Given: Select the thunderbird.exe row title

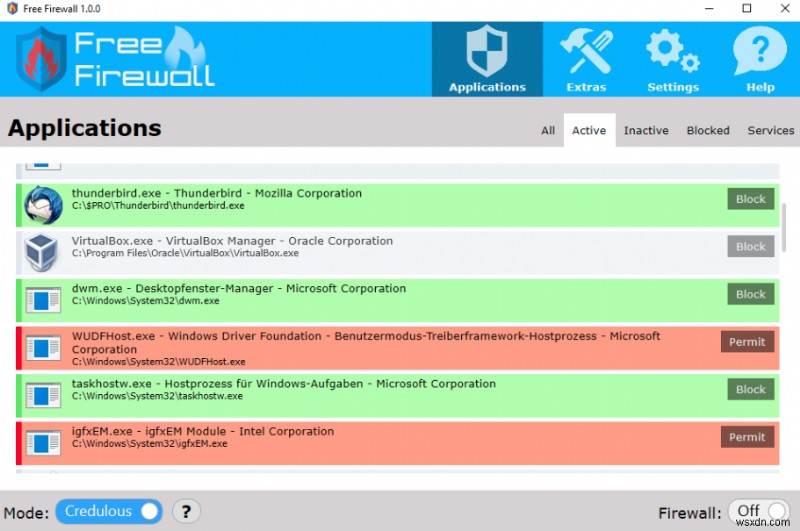Looking at the screenshot, I should pos(216,193).
